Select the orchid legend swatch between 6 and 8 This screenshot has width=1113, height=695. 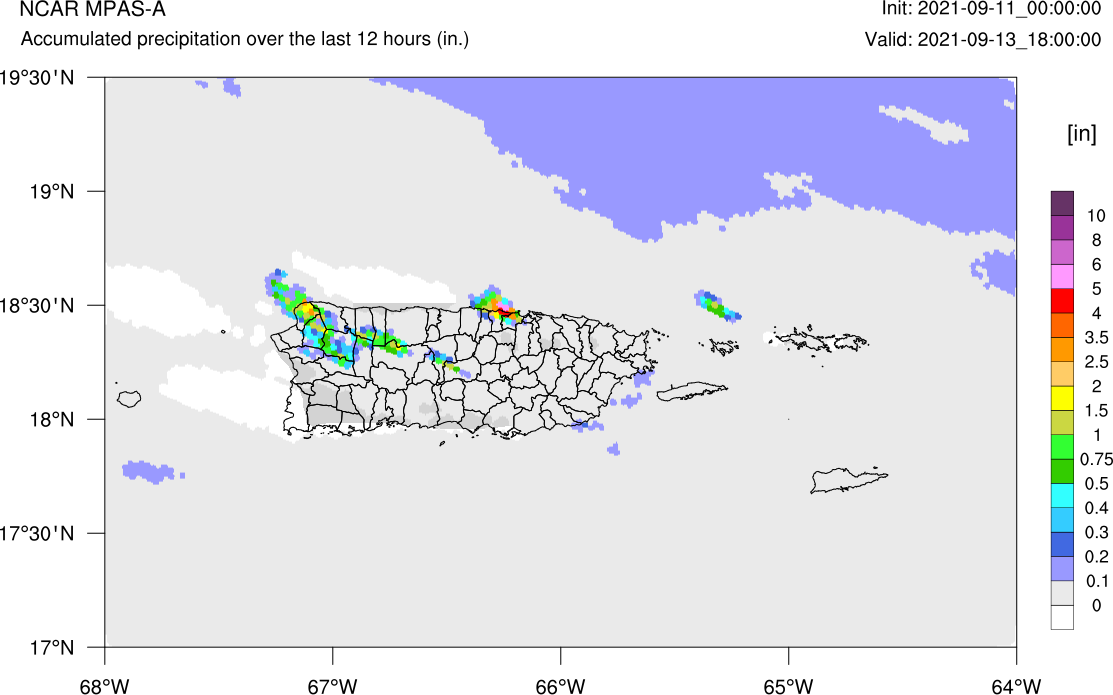1062,252
